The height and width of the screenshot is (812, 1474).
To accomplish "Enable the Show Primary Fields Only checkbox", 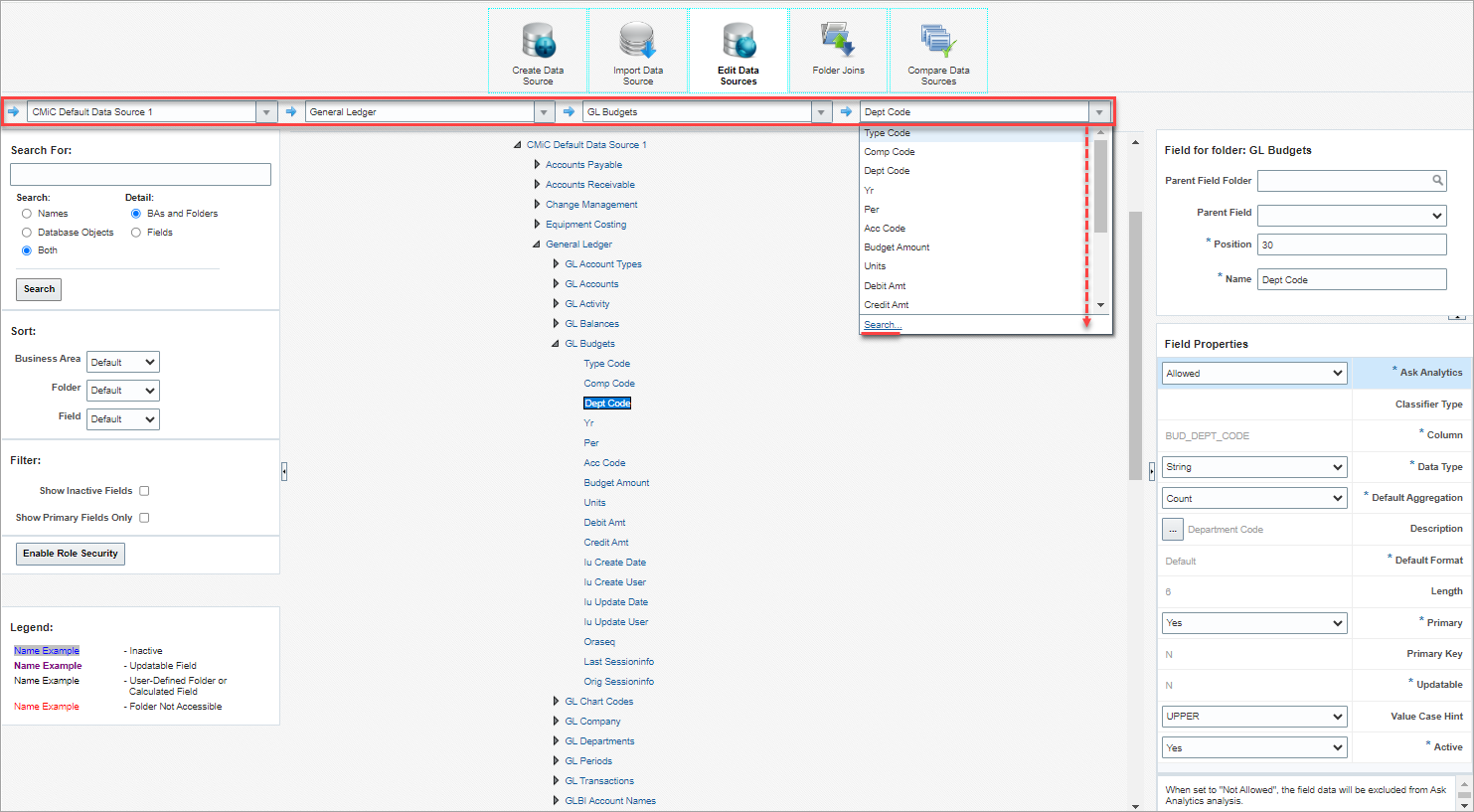I will click(x=144, y=518).
